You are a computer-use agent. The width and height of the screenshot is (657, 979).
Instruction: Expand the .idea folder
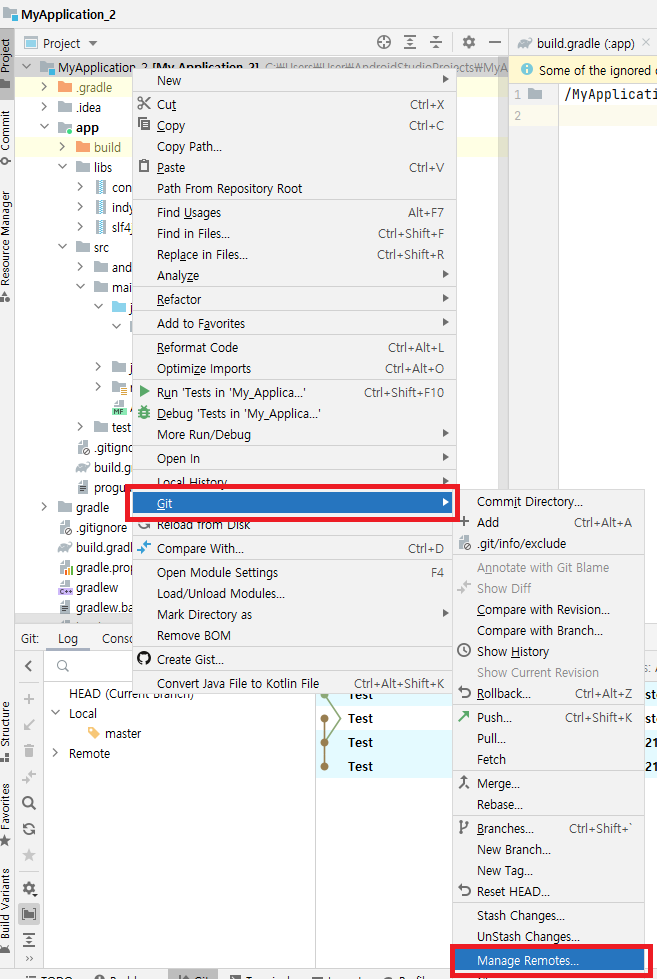44,107
